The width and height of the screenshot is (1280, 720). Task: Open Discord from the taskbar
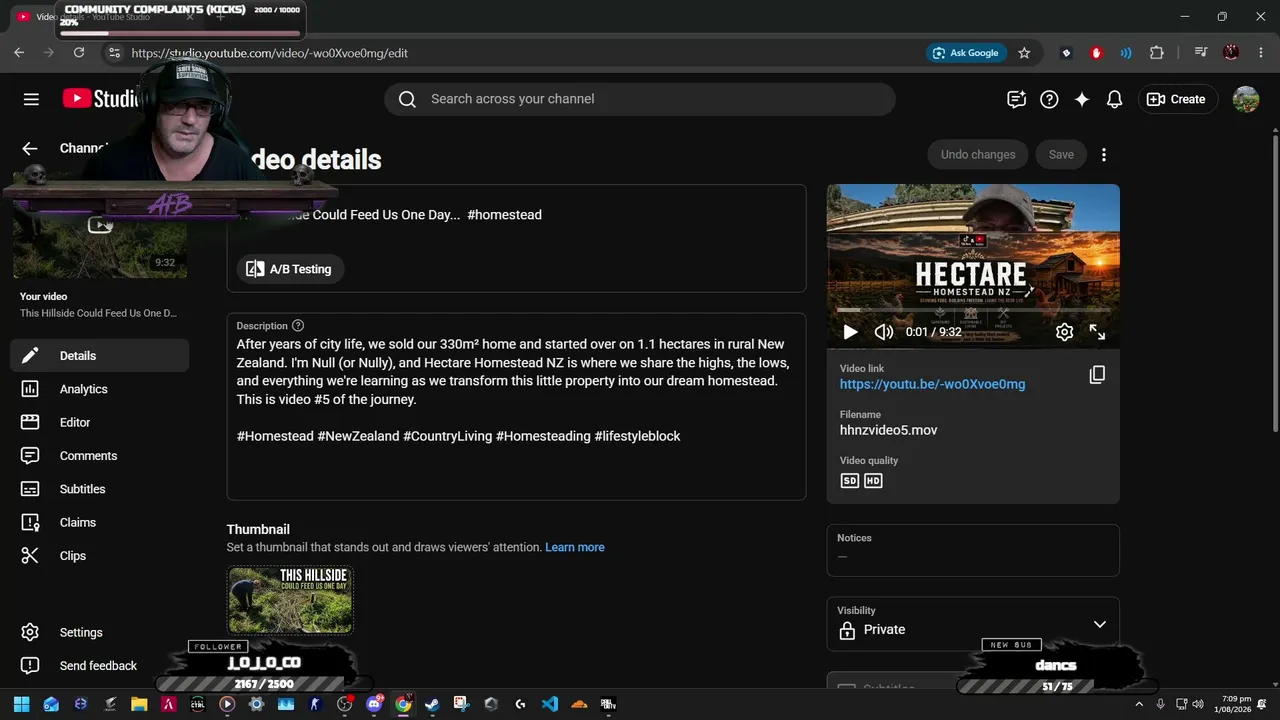pos(374,704)
